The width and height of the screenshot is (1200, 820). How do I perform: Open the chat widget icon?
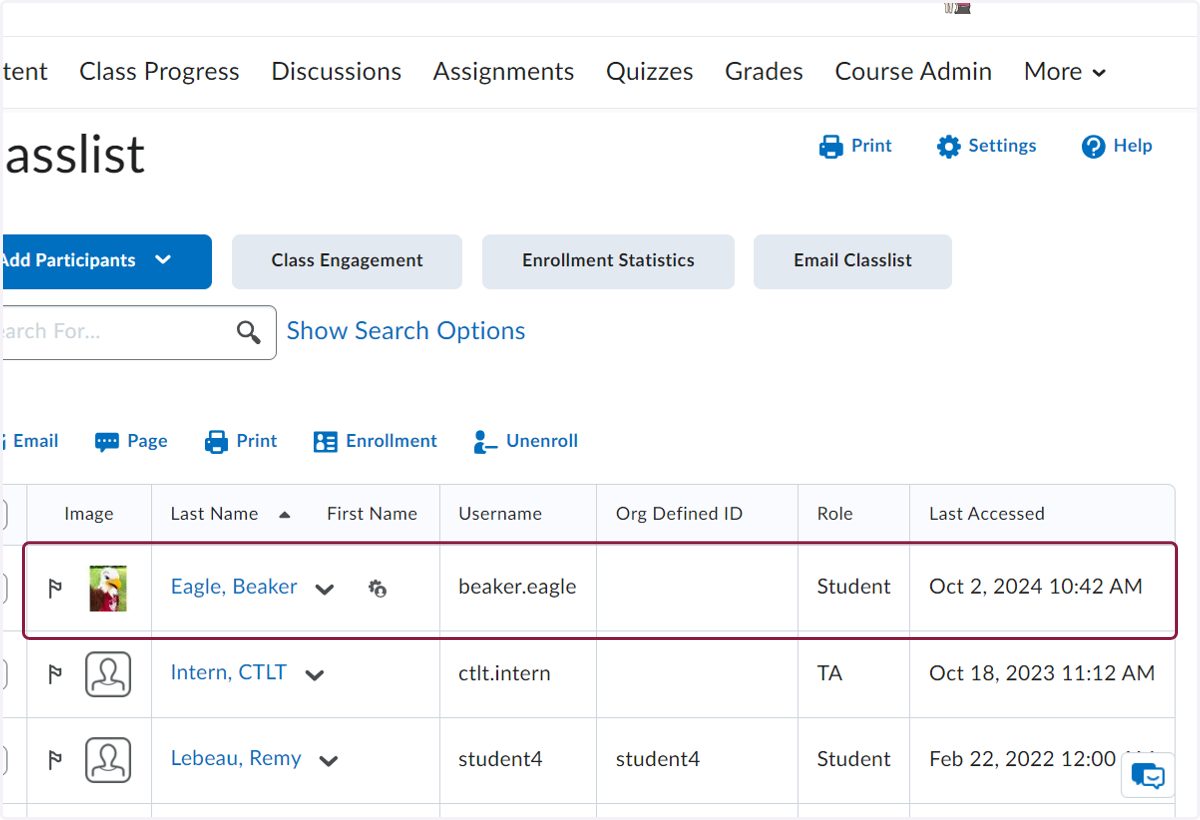pos(1148,775)
